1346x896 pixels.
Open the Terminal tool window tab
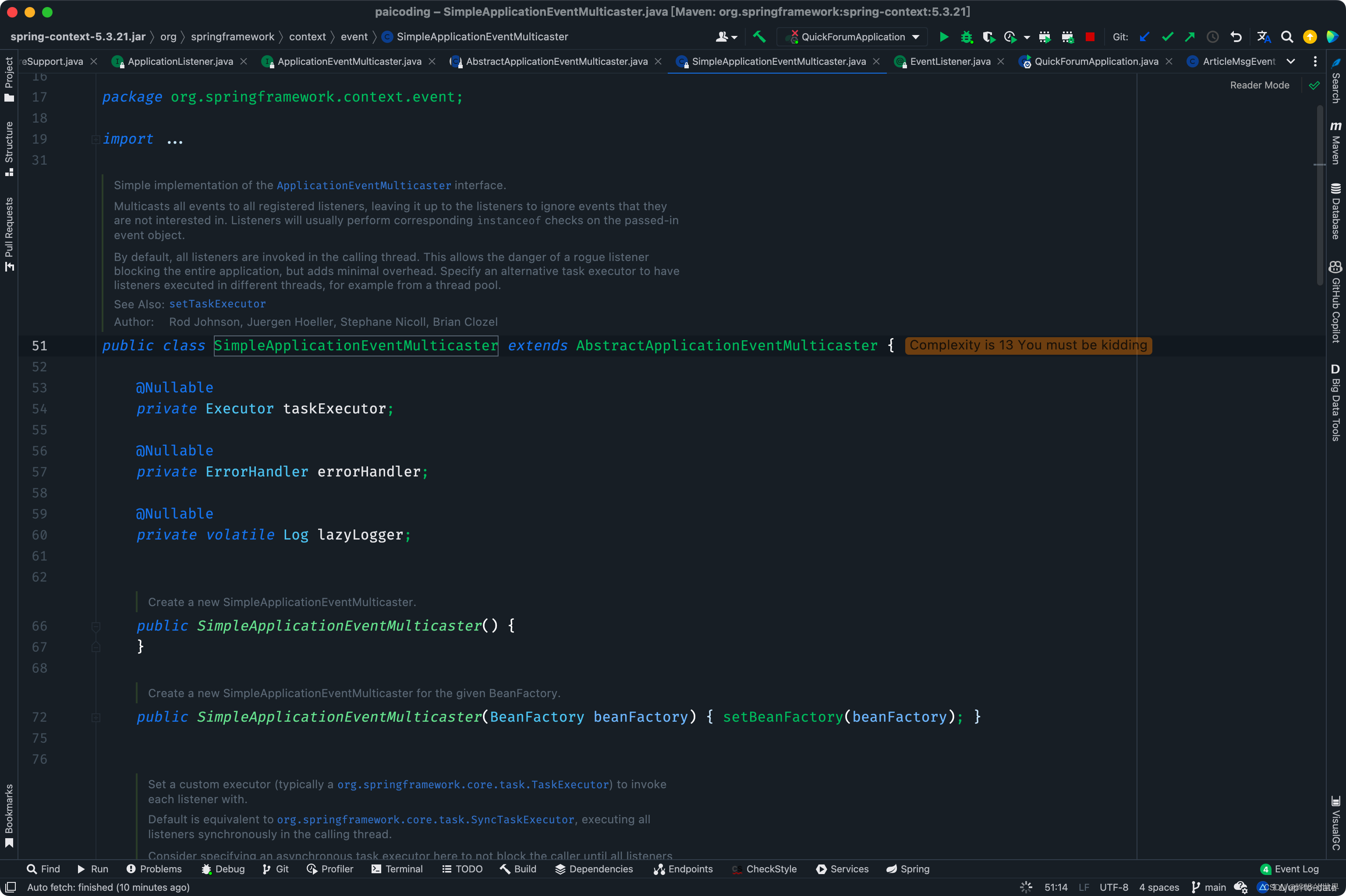tap(397, 868)
